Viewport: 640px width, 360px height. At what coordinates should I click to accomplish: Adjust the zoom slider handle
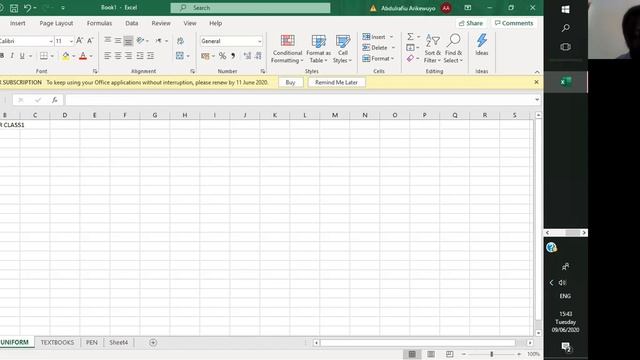tap(491, 354)
